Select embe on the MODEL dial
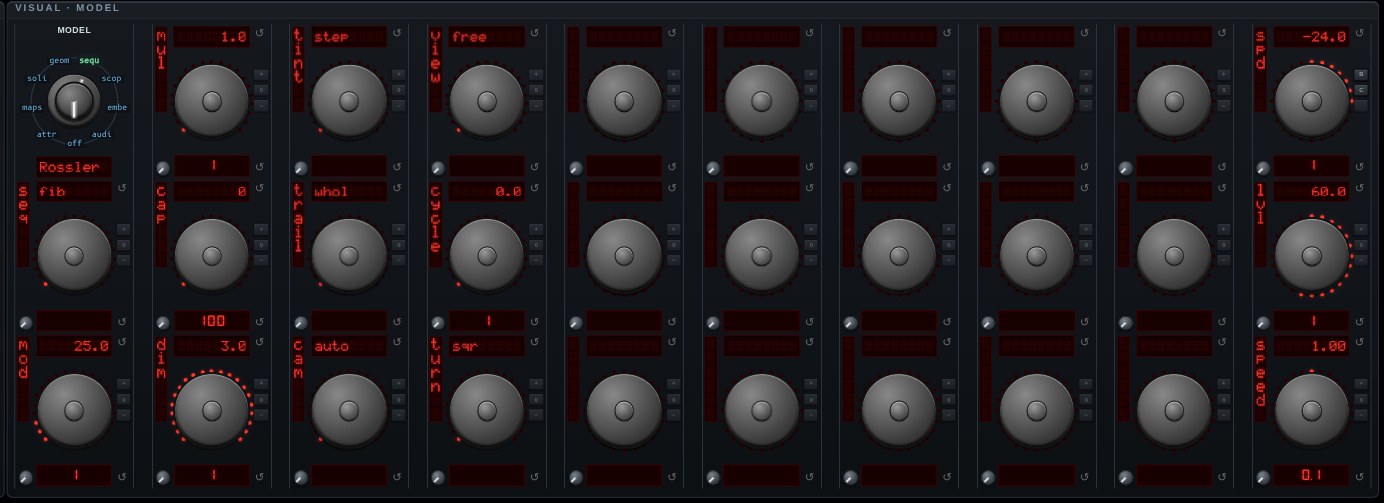Viewport: 1384px width, 503px height. [x=117, y=107]
